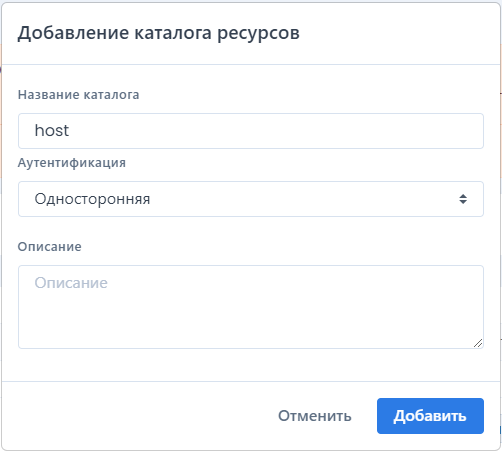
Task: Click the Аутентификация label
Action: (x=72, y=163)
